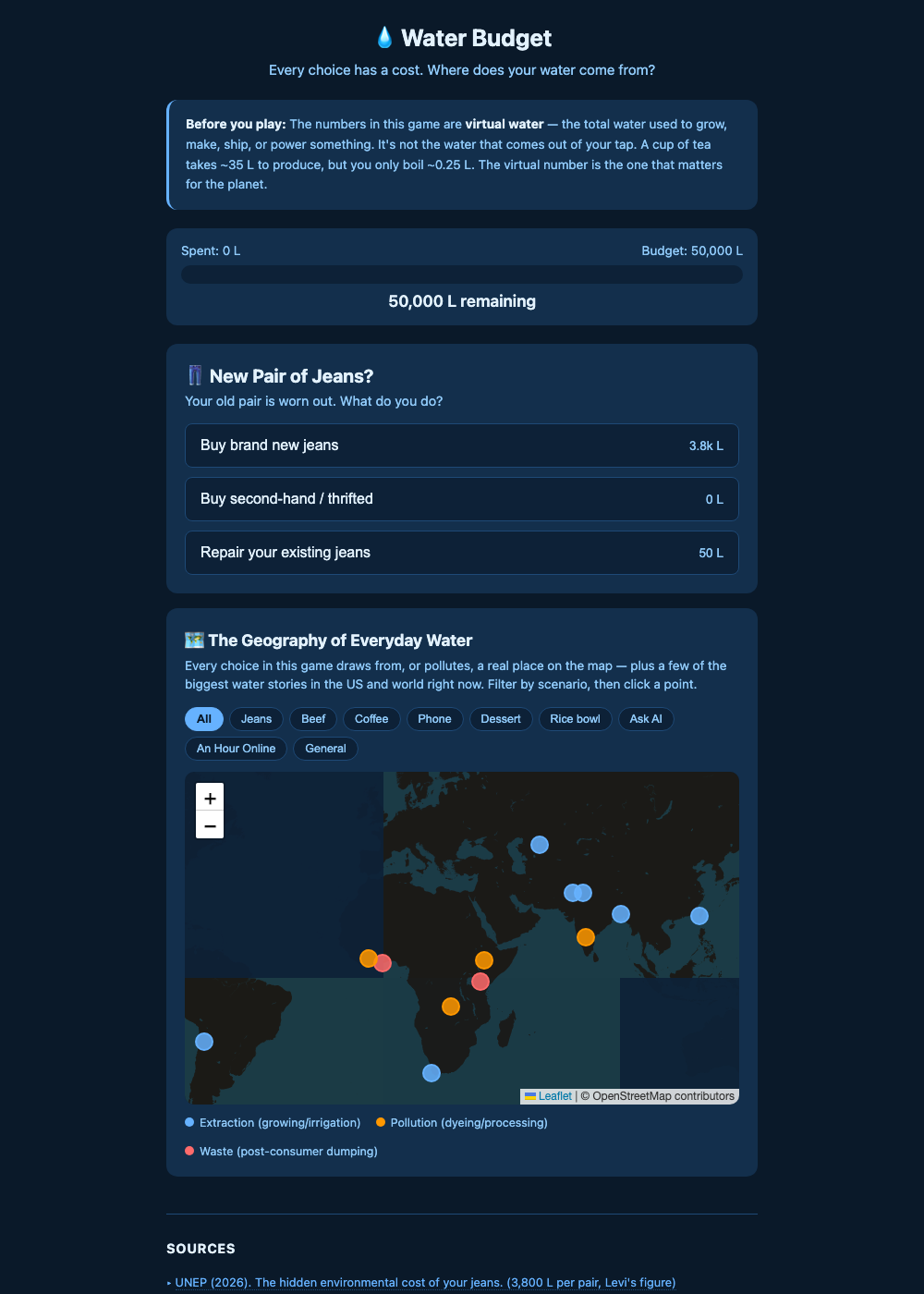Open the blue marker in eastern China
Screen dimensions: 924x1294
point(699,916)
